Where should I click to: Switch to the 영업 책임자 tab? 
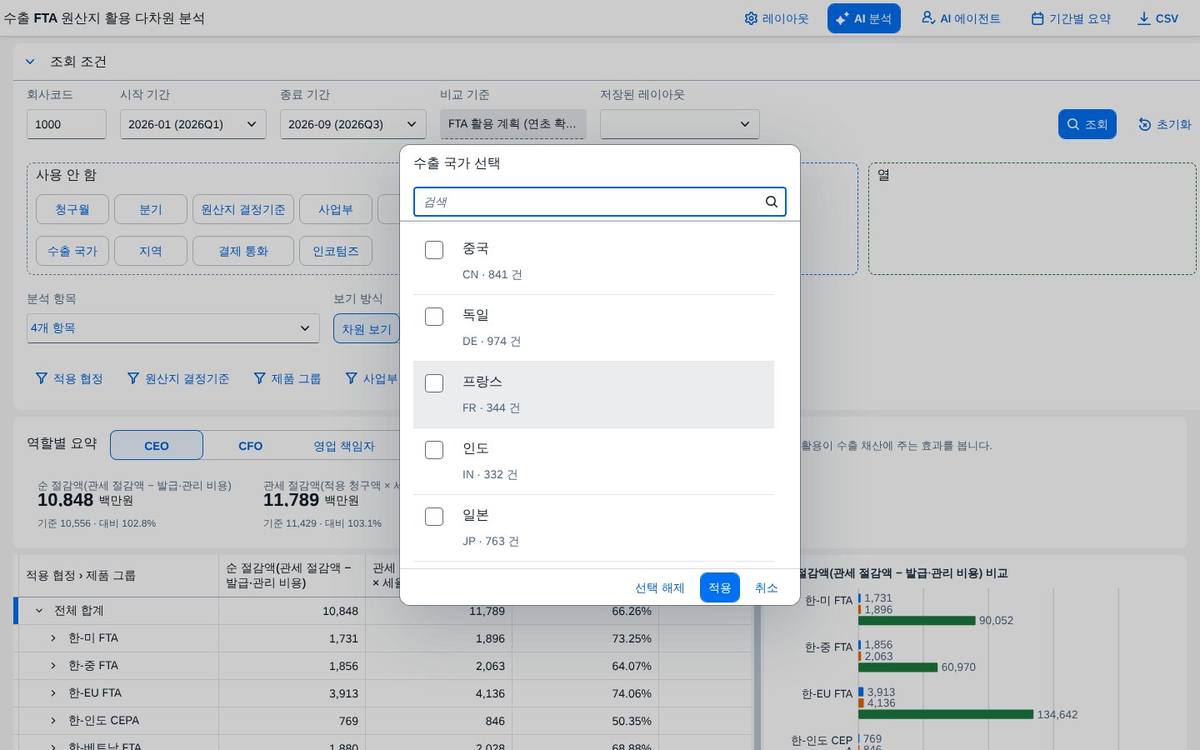[x=344, y=446]
